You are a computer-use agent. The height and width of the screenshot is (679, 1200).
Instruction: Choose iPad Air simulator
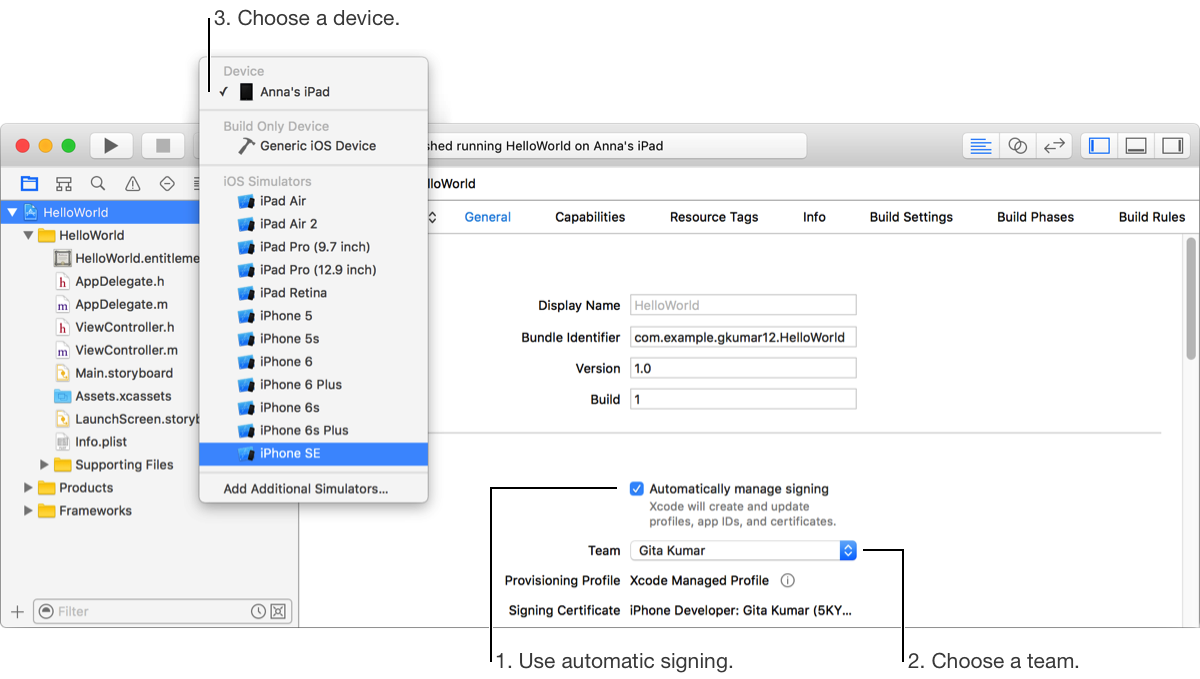(314, 201)
